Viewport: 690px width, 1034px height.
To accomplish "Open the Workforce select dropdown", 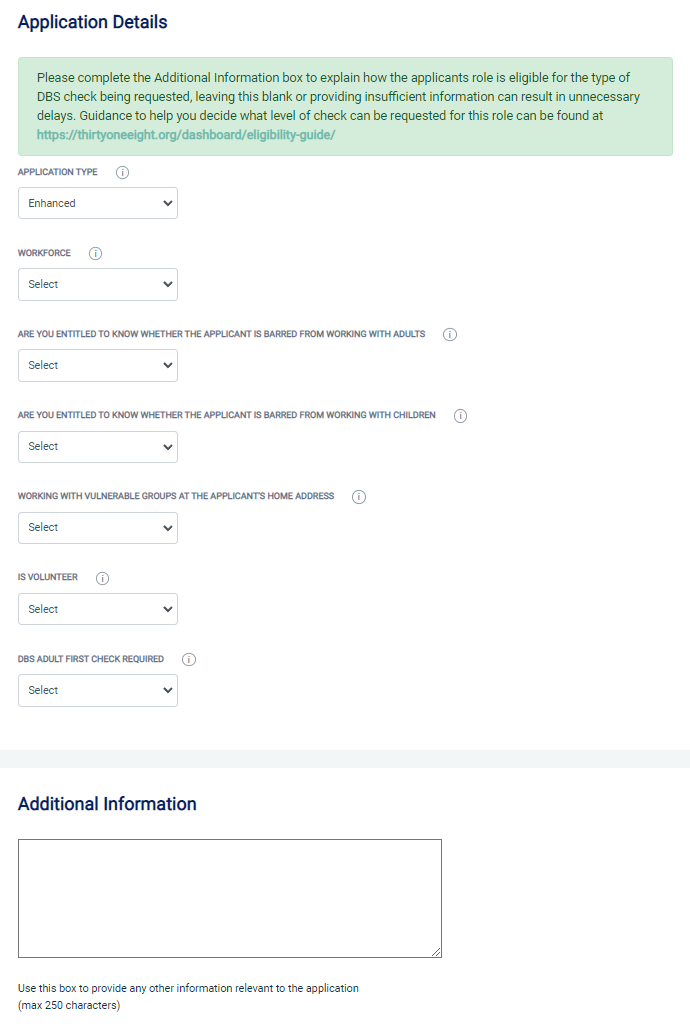I will click(x=98, y=284).
